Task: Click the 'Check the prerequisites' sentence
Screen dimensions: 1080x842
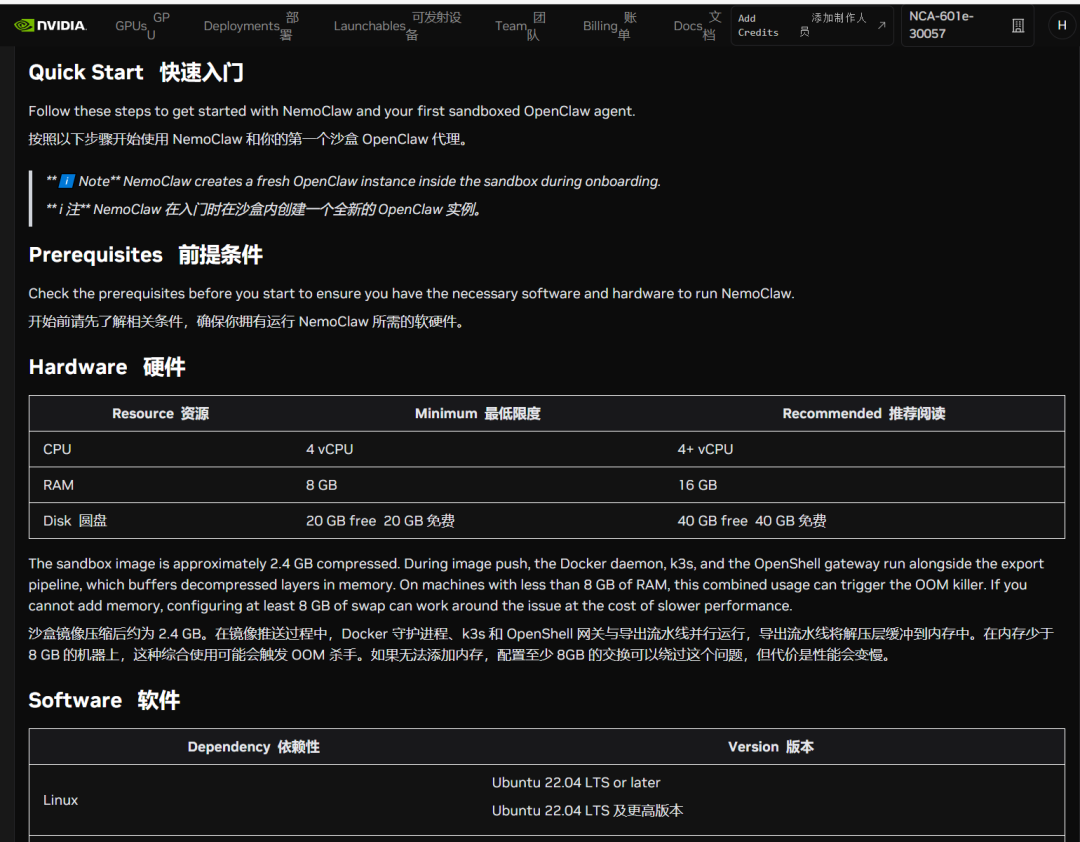Action: (411, 294)
